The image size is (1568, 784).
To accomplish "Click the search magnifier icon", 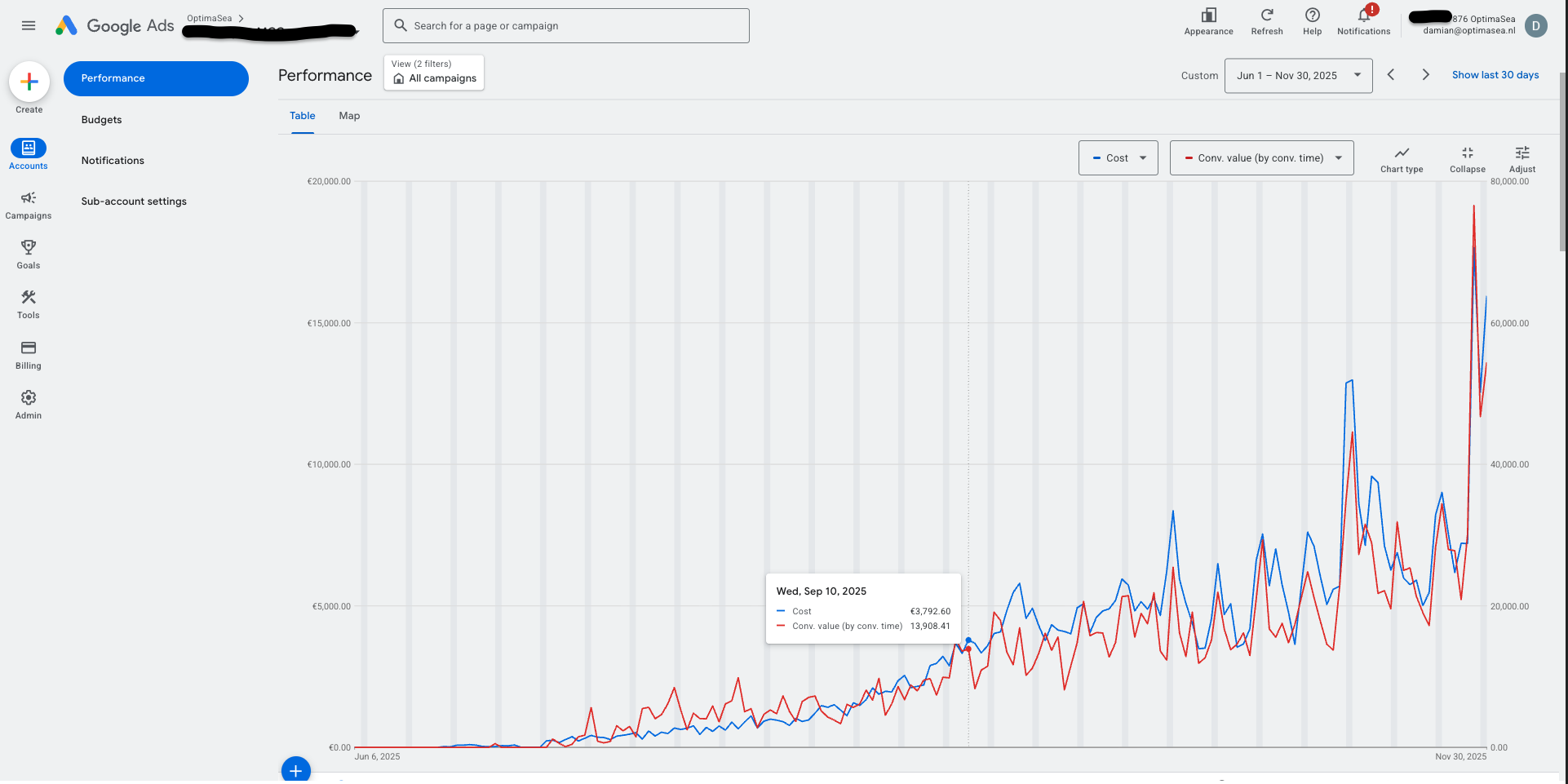I will [401, 25].
